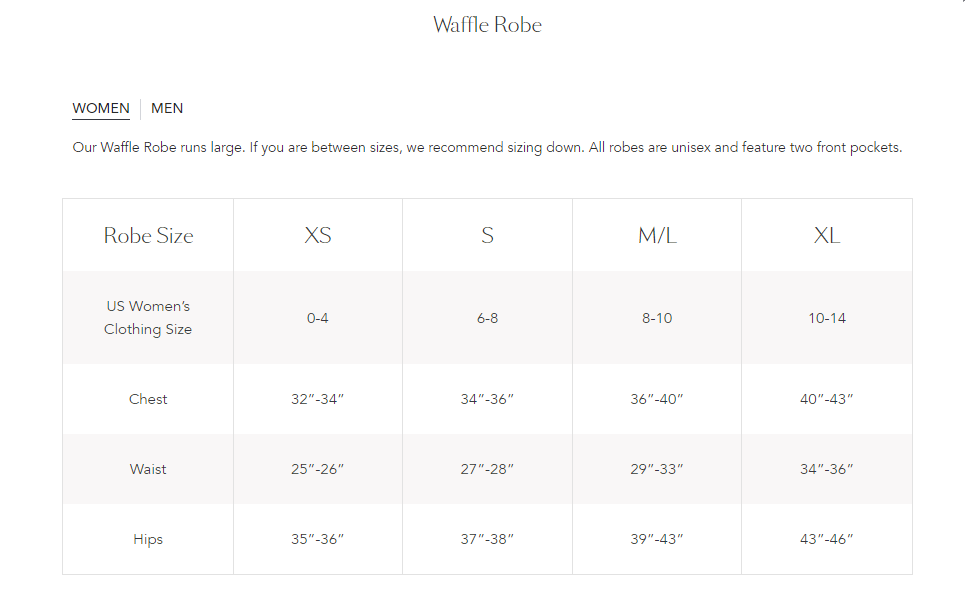The image size is (967, 599).
Task: Click the Robe Size header cell
Action: (147, 235)
